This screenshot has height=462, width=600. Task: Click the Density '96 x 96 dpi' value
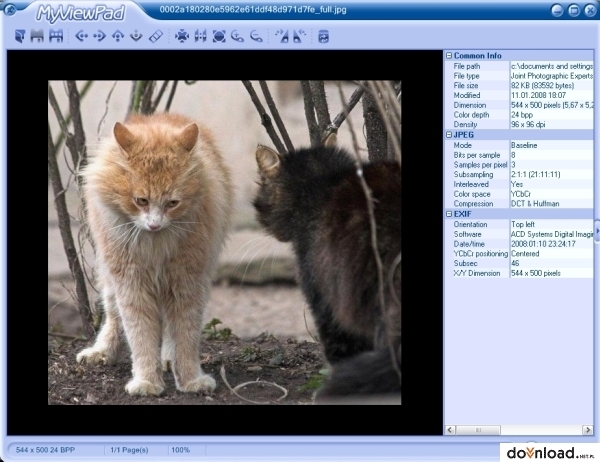pyautogui.click(x=528, y=124)
